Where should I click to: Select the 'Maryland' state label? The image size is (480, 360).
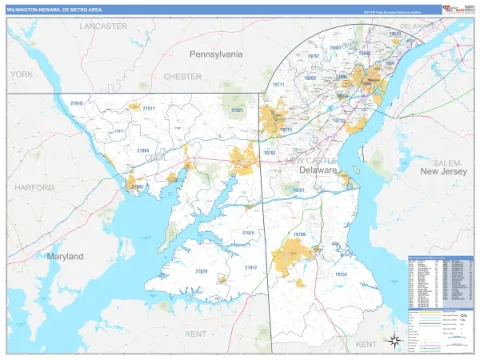click(65, 256)
